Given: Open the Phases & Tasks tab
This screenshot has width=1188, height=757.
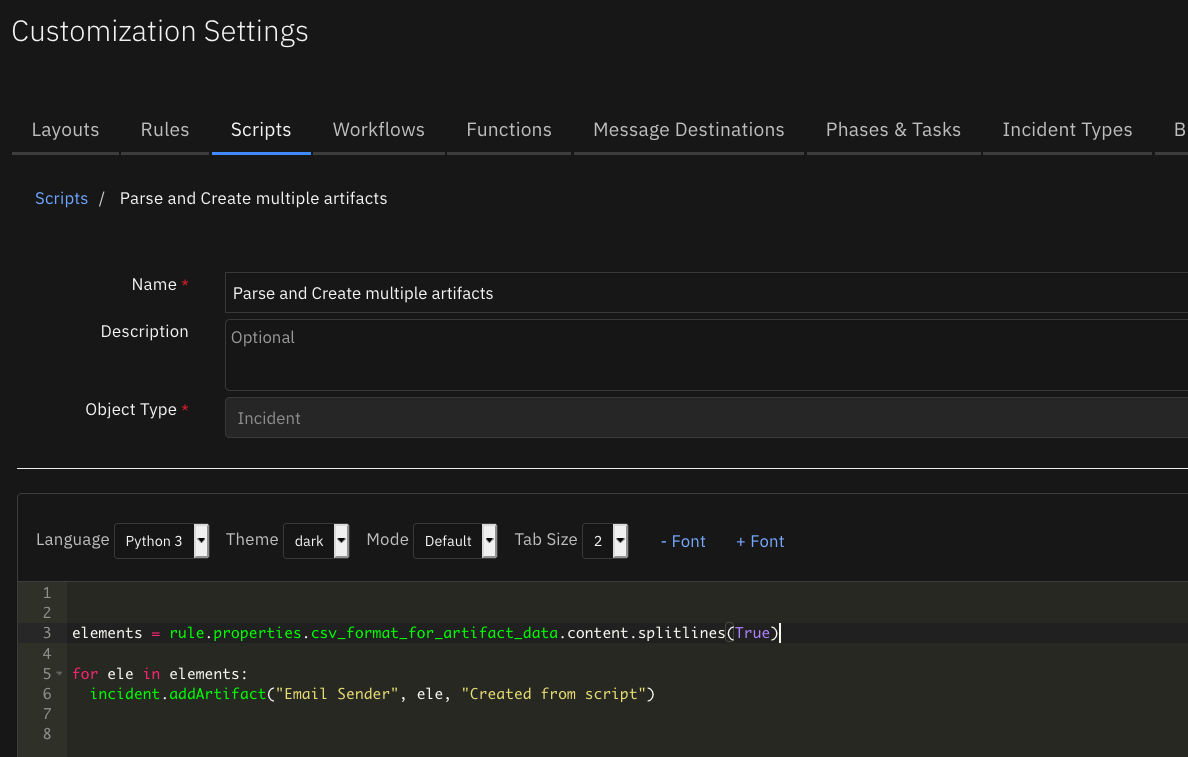Looking at the screenshot, I should tap(893, 130).
